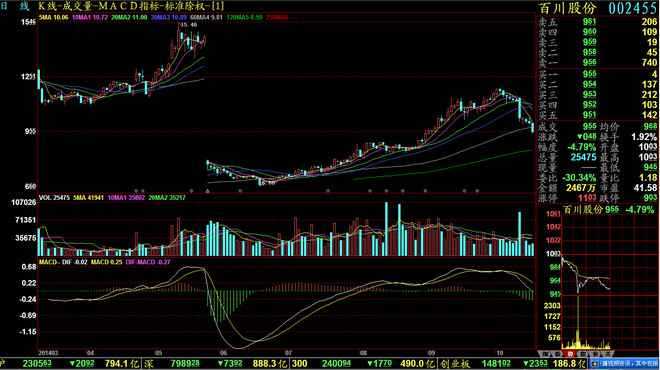Click the 创业板 turnover 186.8亿

[x=570, y=364]
